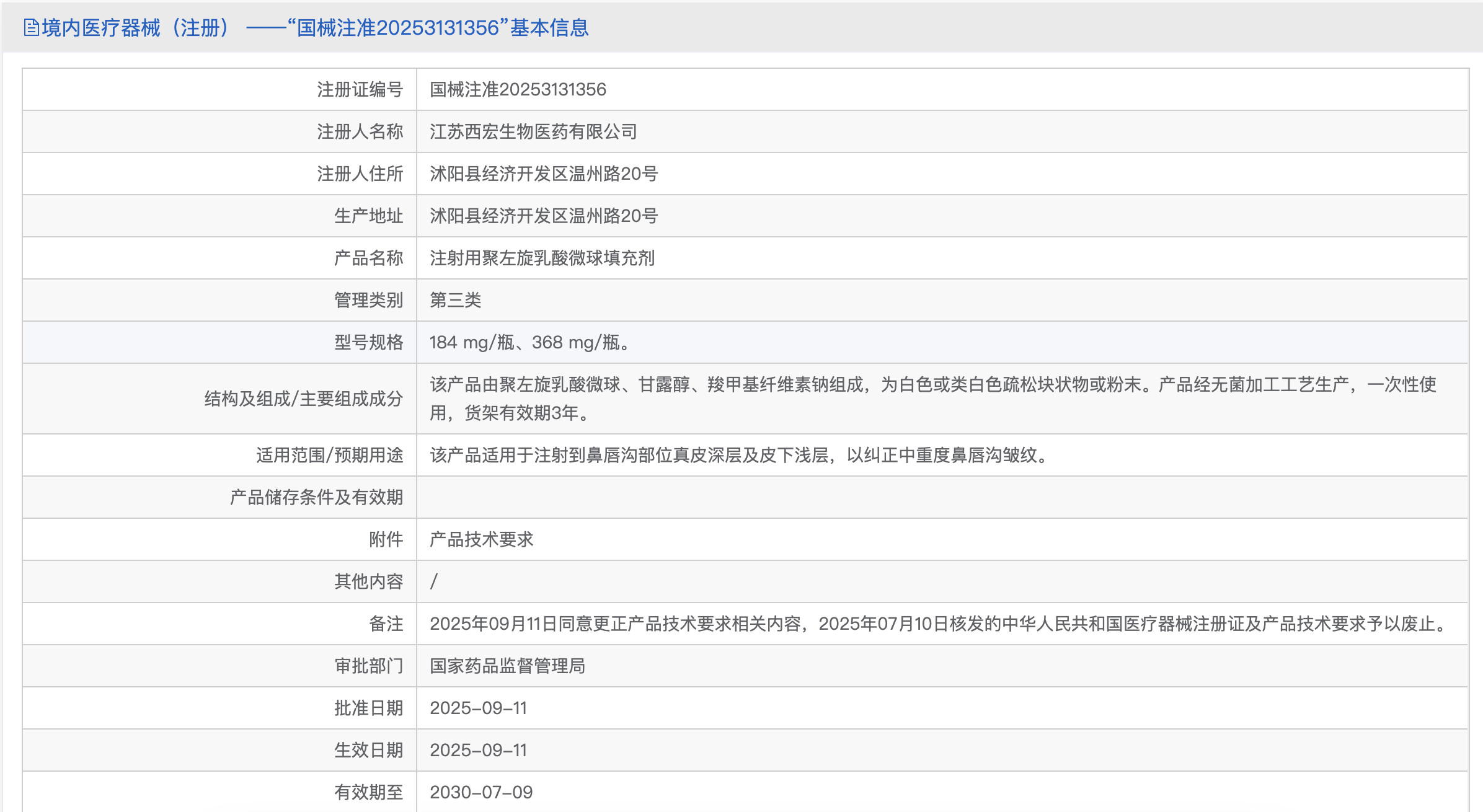Click the document icon in the header

coord(31,28)
